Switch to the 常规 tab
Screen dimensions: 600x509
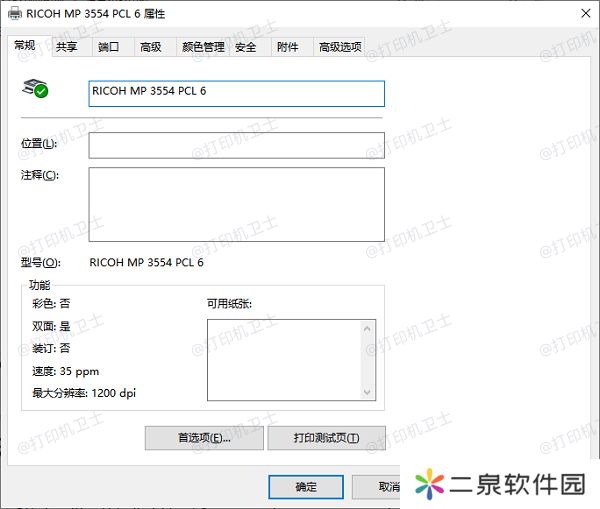click(x=29, y=46)
